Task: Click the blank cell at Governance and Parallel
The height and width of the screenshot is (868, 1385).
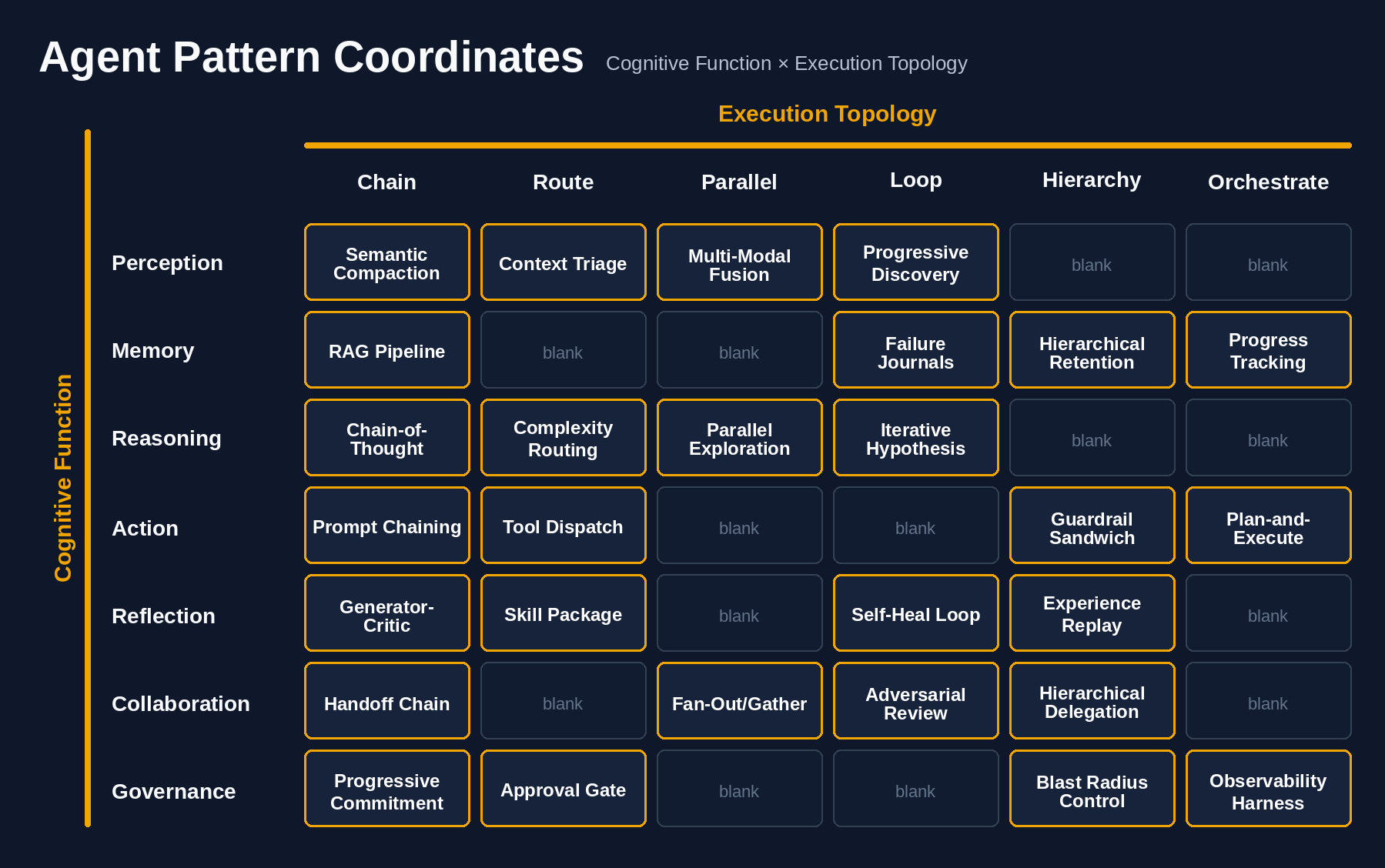Action: 739,789
